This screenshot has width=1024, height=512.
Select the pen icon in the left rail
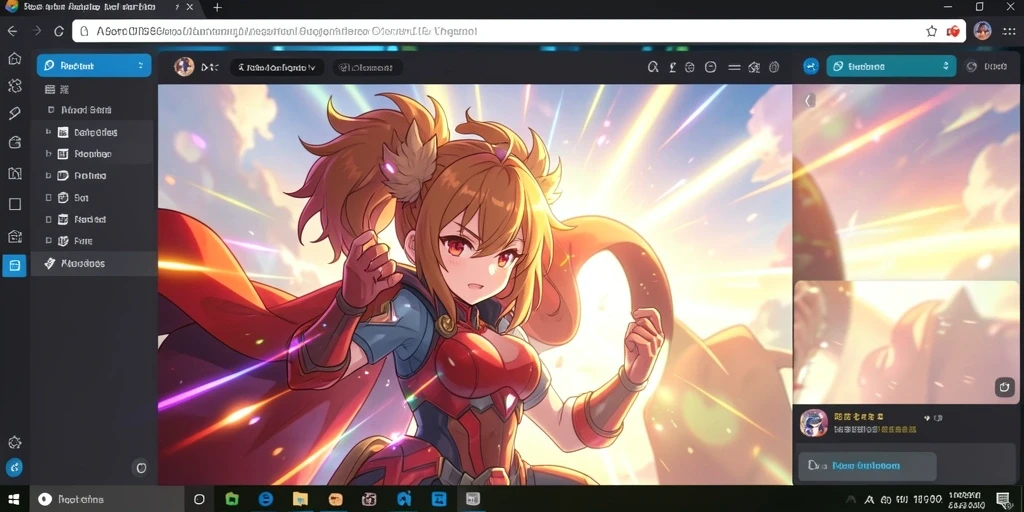[14, 114]
